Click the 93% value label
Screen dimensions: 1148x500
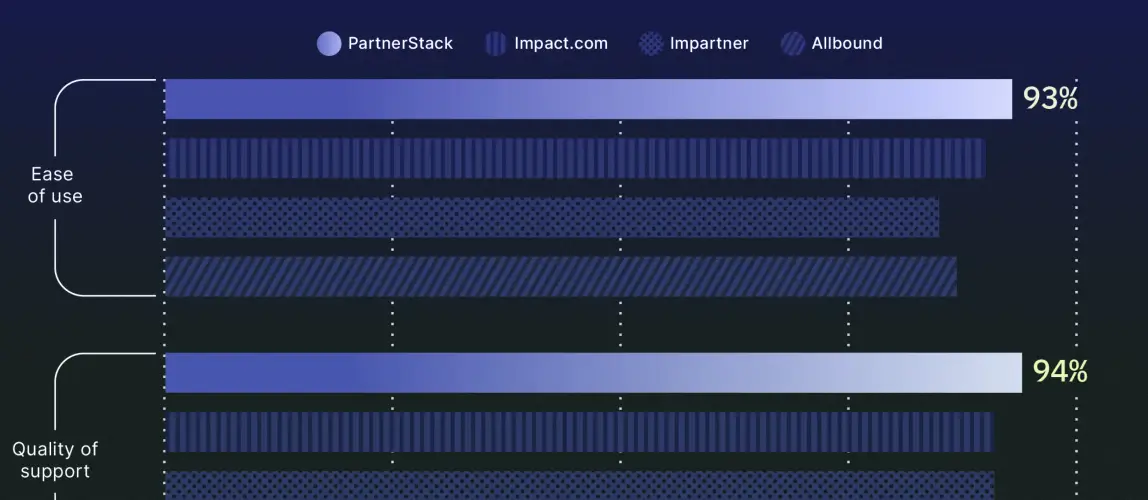coord(1050,99)
